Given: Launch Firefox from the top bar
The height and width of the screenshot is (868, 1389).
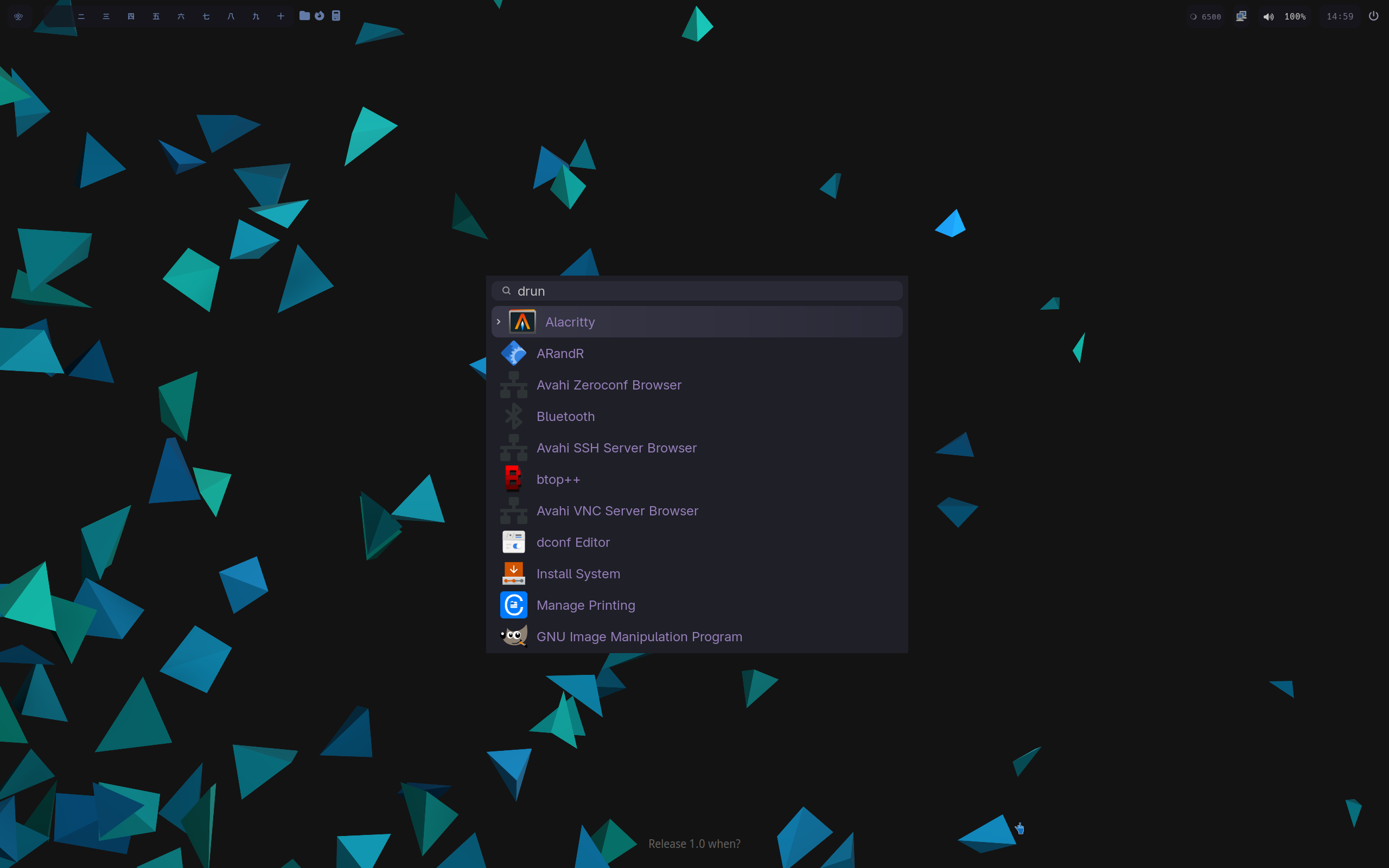Looking at the screenshot, I should (320, 16).
